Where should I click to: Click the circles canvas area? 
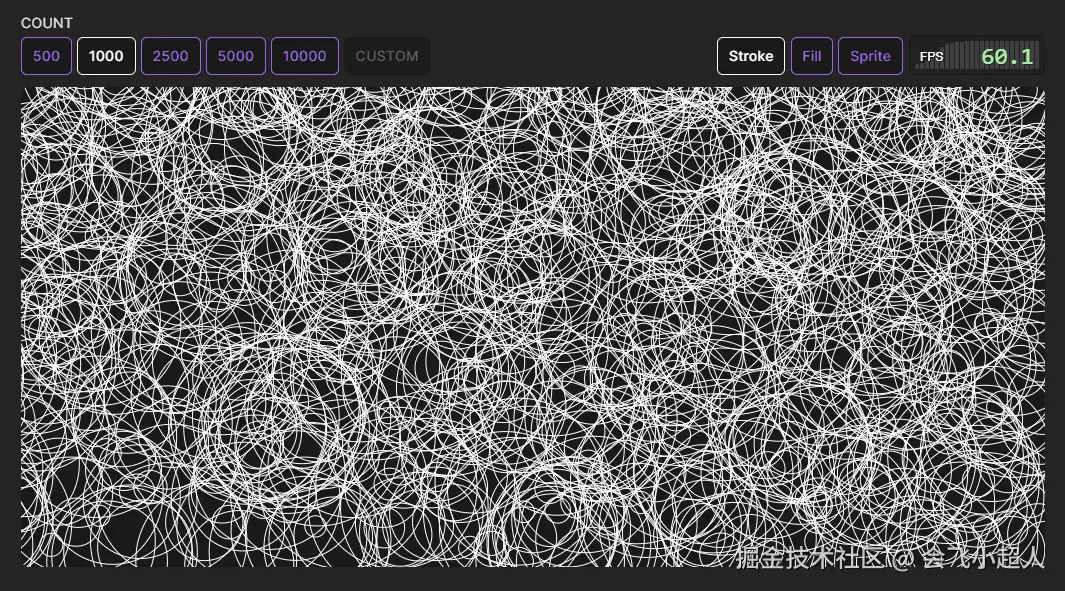[x=532, y=327]
